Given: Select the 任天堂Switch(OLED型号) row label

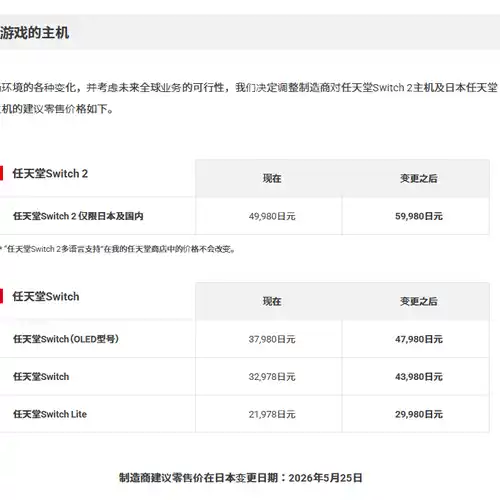Looking at the screenshot, I should click(66, 339).
